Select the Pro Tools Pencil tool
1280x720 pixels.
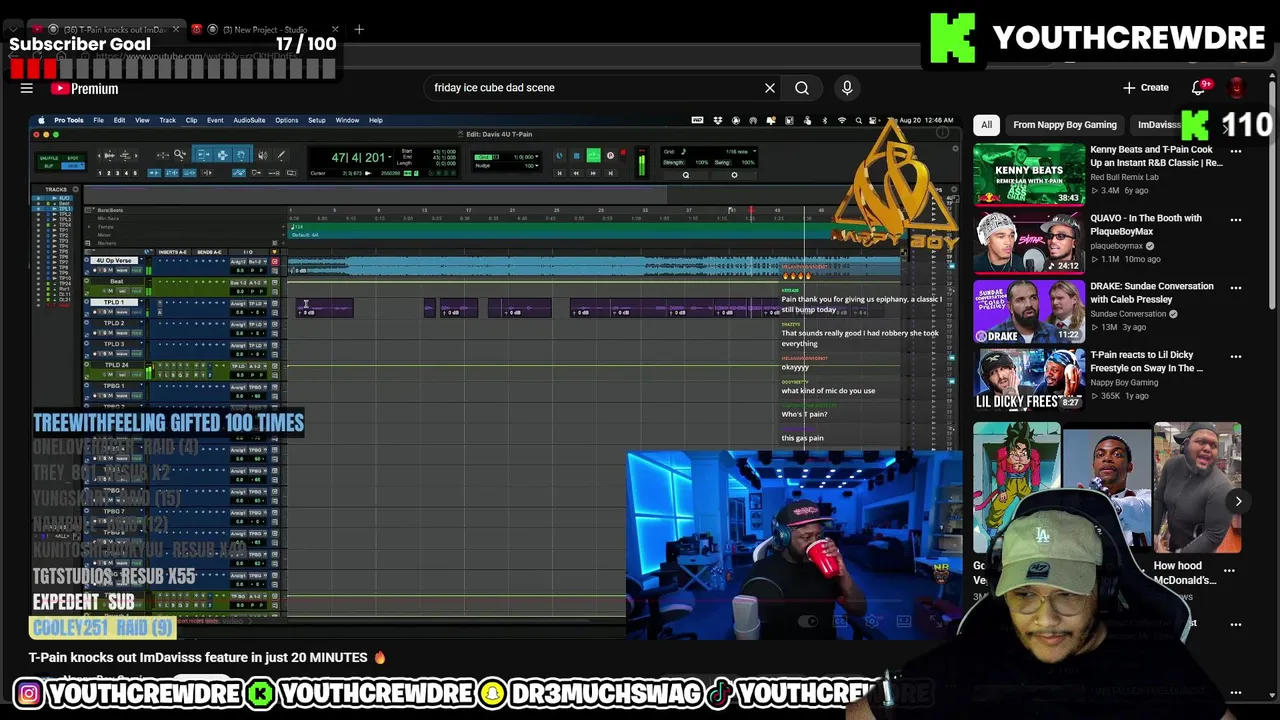tap(281, 155)
